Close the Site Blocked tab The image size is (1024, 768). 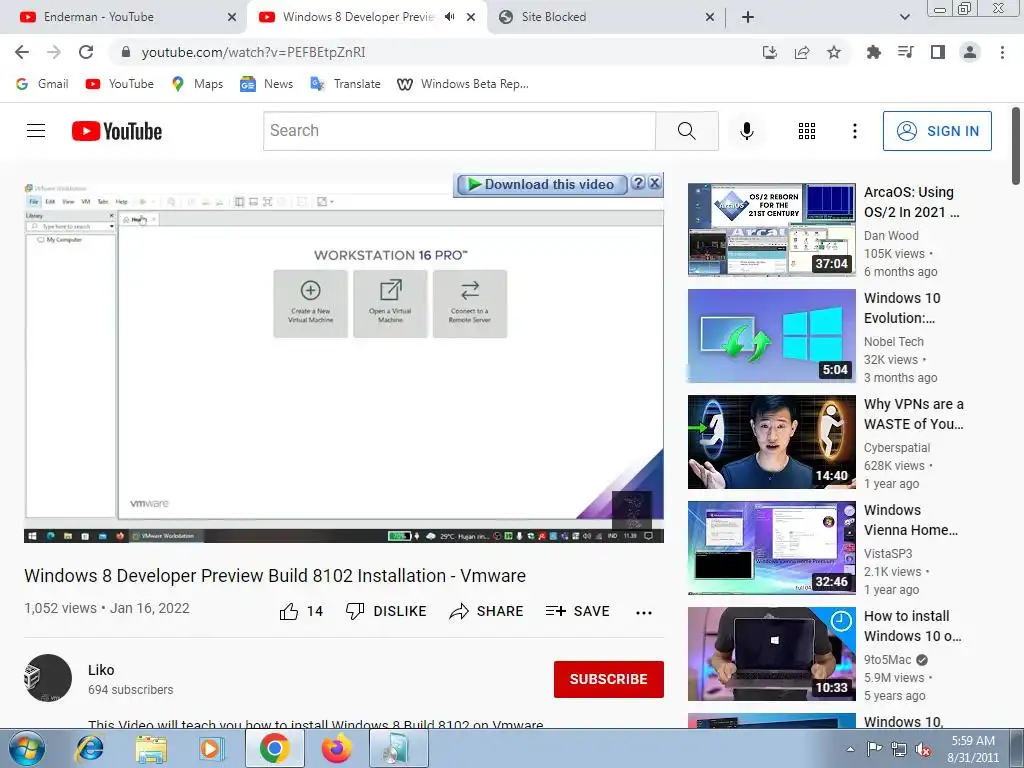coord(710,17)
